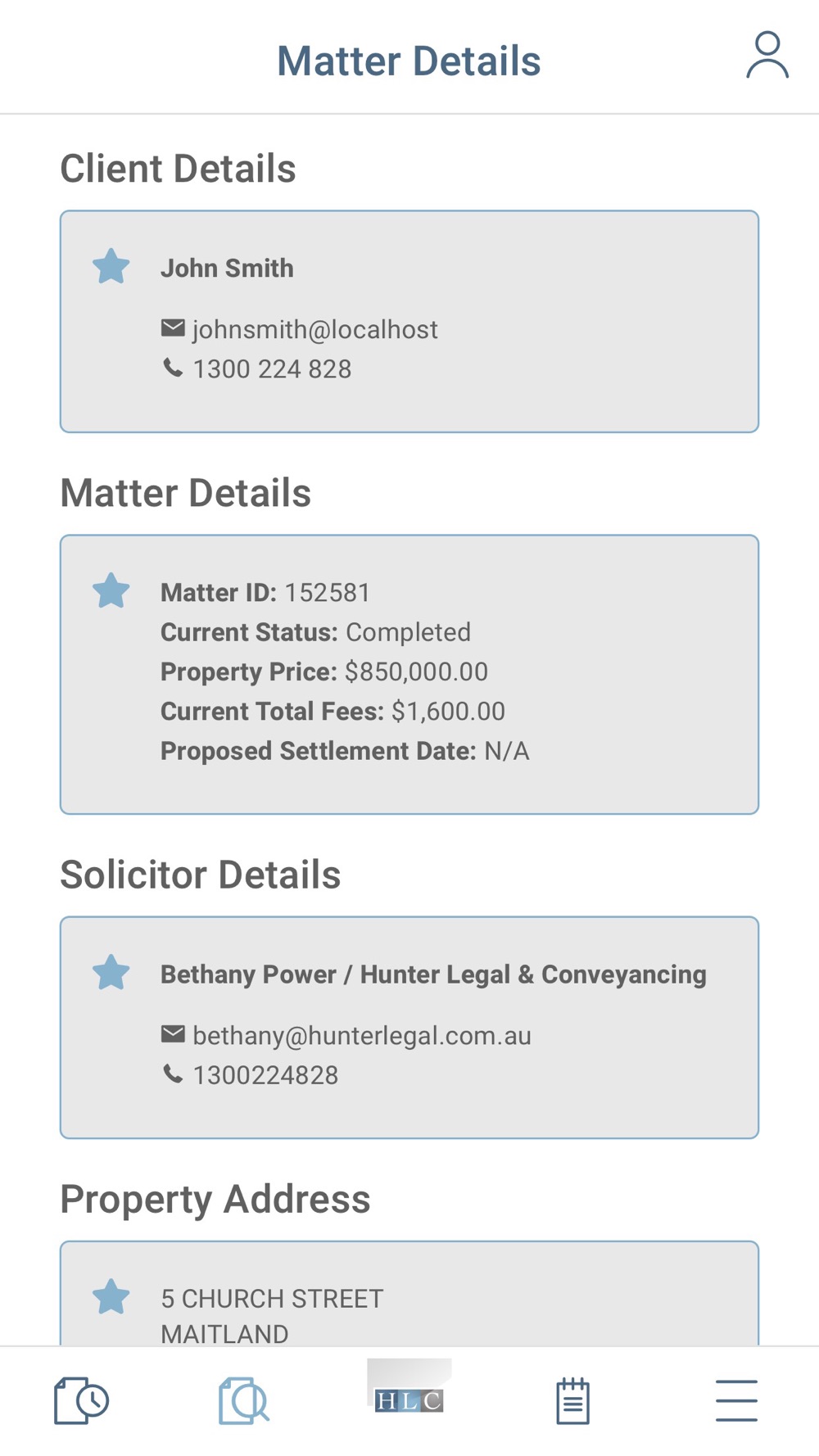Tap the star icon beside 5 Church Street
Screen dimensions: 819x1456
[111, 1296]
